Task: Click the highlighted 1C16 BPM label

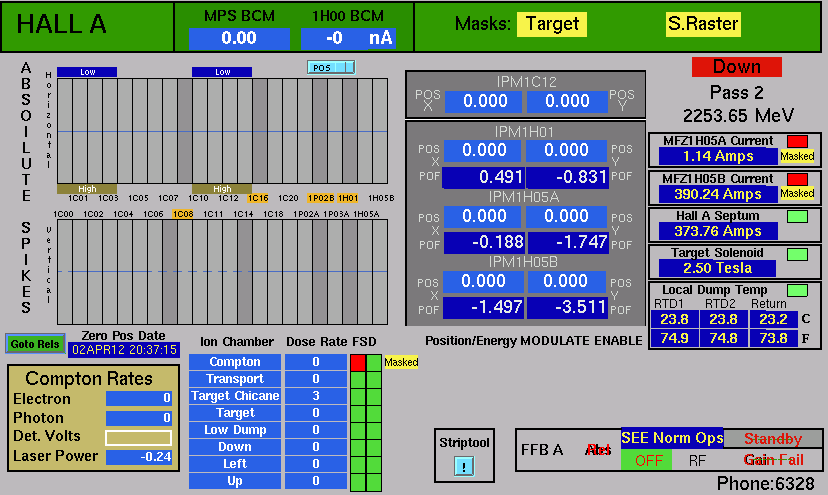Action: click(258, 198)
